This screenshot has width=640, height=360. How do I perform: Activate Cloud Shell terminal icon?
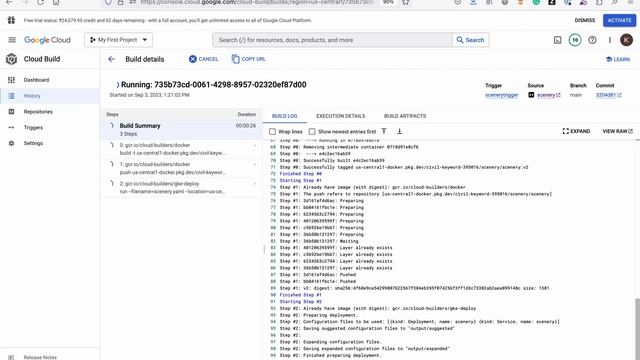(x=558, y=40)
